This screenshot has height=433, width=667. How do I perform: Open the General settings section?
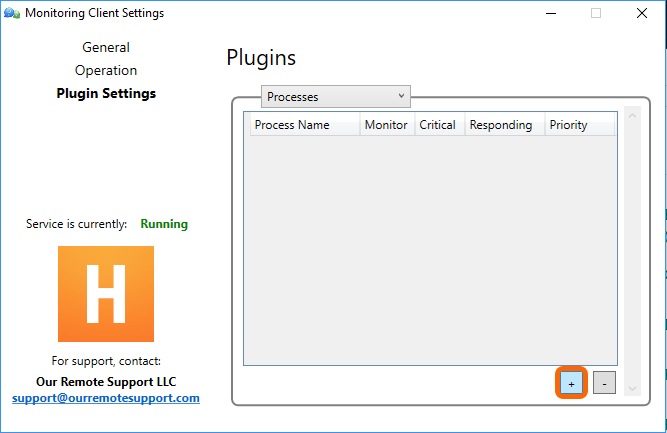point(106,47)
